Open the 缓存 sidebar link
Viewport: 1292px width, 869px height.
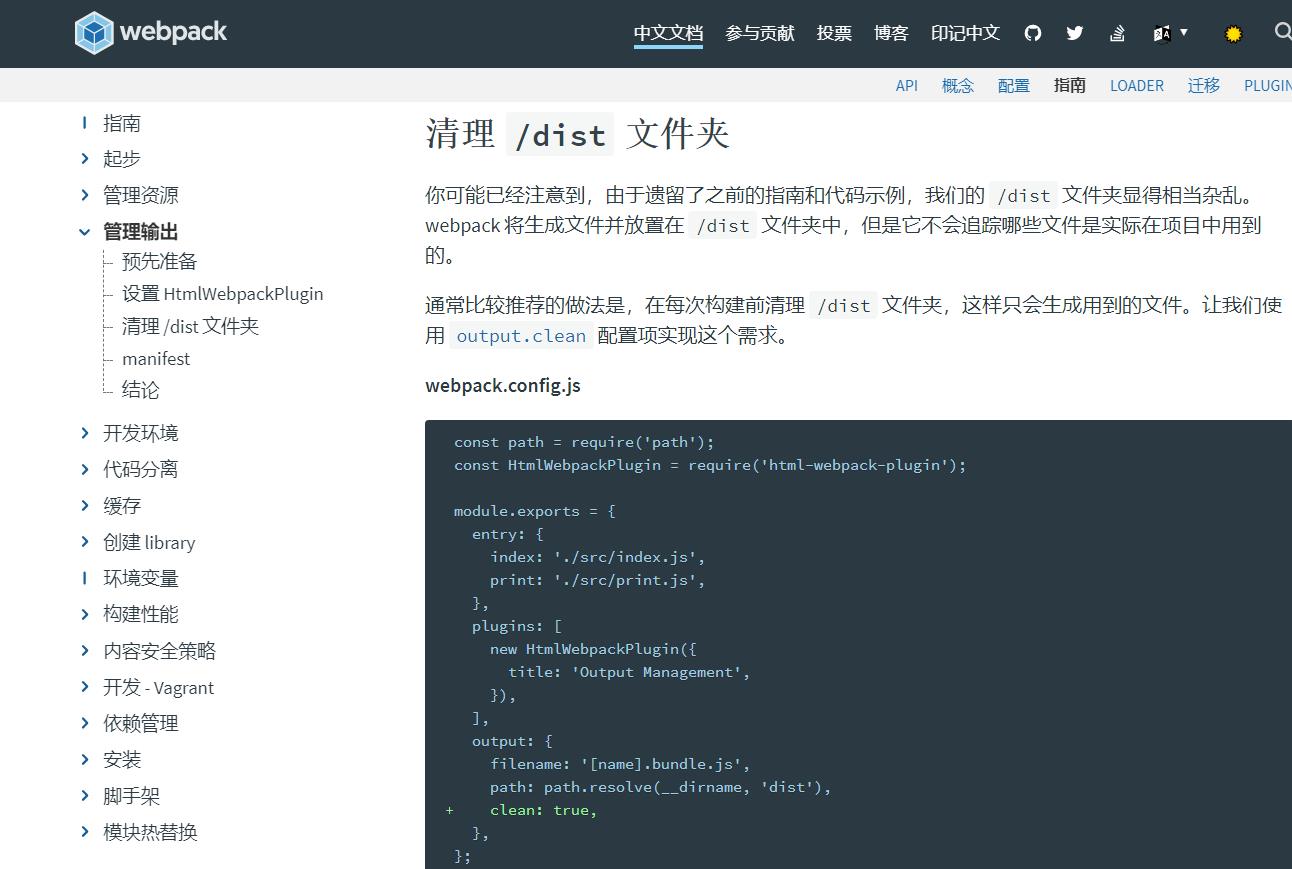[122, 506]
